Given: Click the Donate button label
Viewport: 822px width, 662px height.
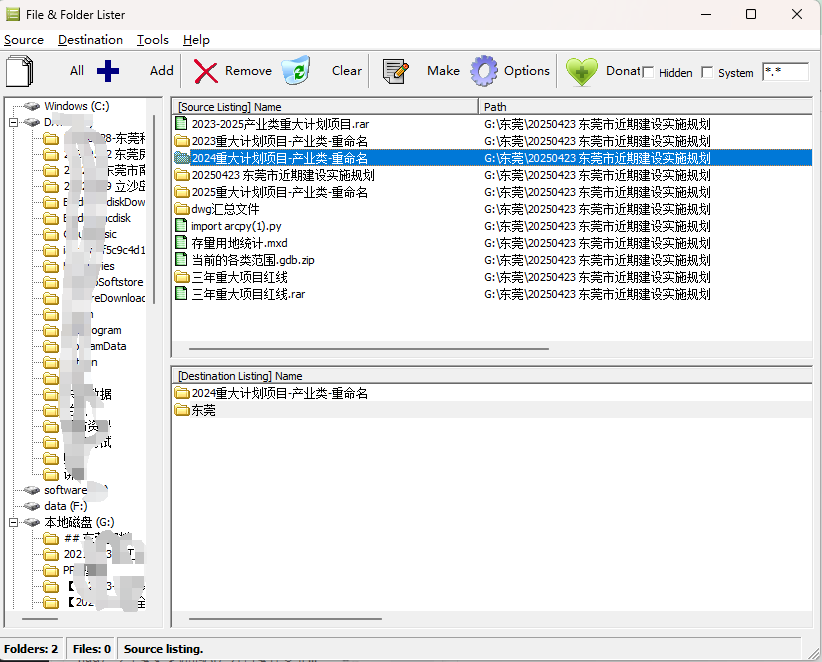Looking at the screenshot, I should (623, 71).
